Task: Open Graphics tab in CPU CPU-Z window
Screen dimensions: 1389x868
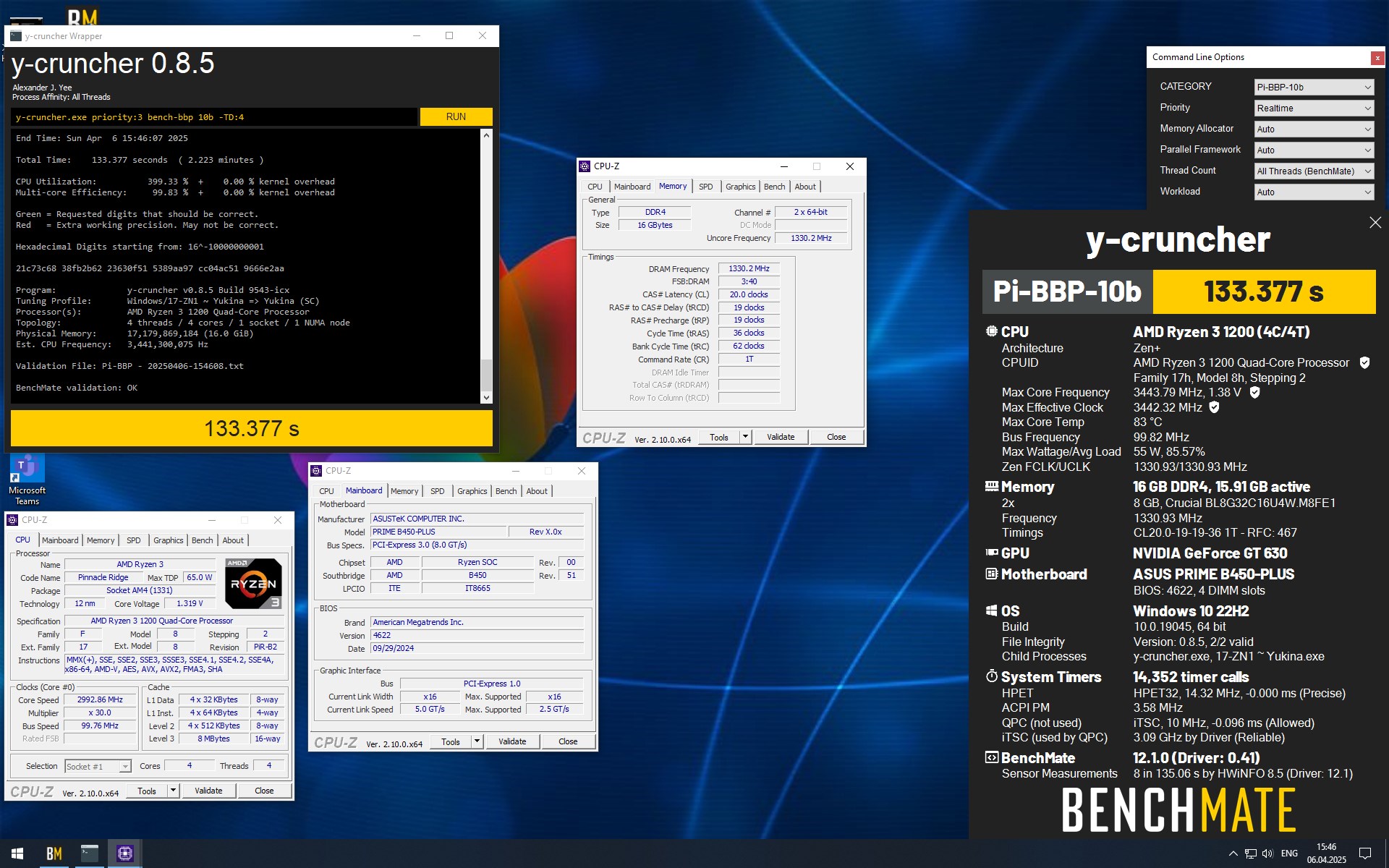Action: click(169, 540)
